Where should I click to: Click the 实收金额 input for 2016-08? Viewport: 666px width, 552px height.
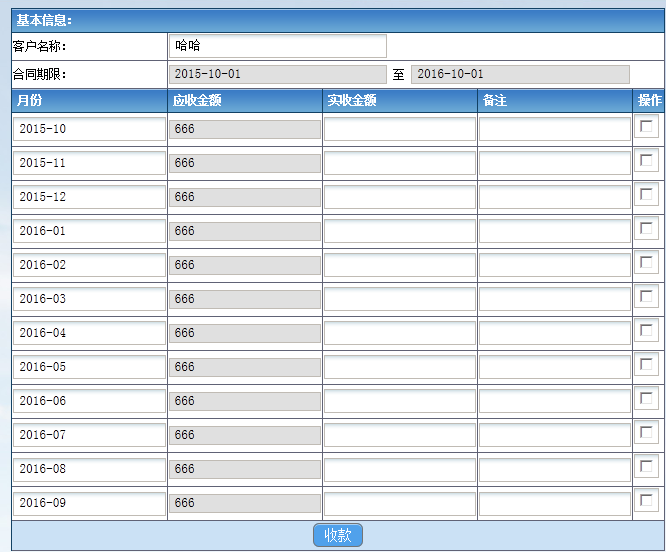[400, 469]
